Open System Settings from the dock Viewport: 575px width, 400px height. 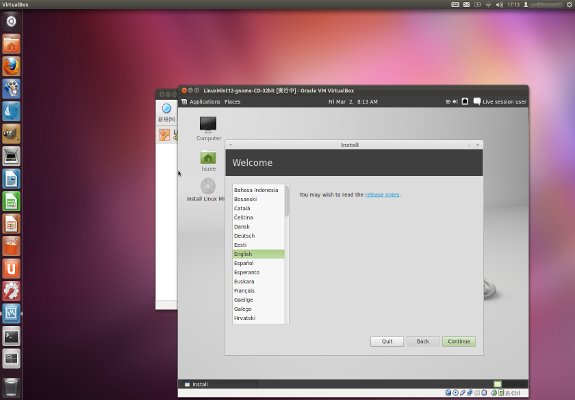click(11, 291)
